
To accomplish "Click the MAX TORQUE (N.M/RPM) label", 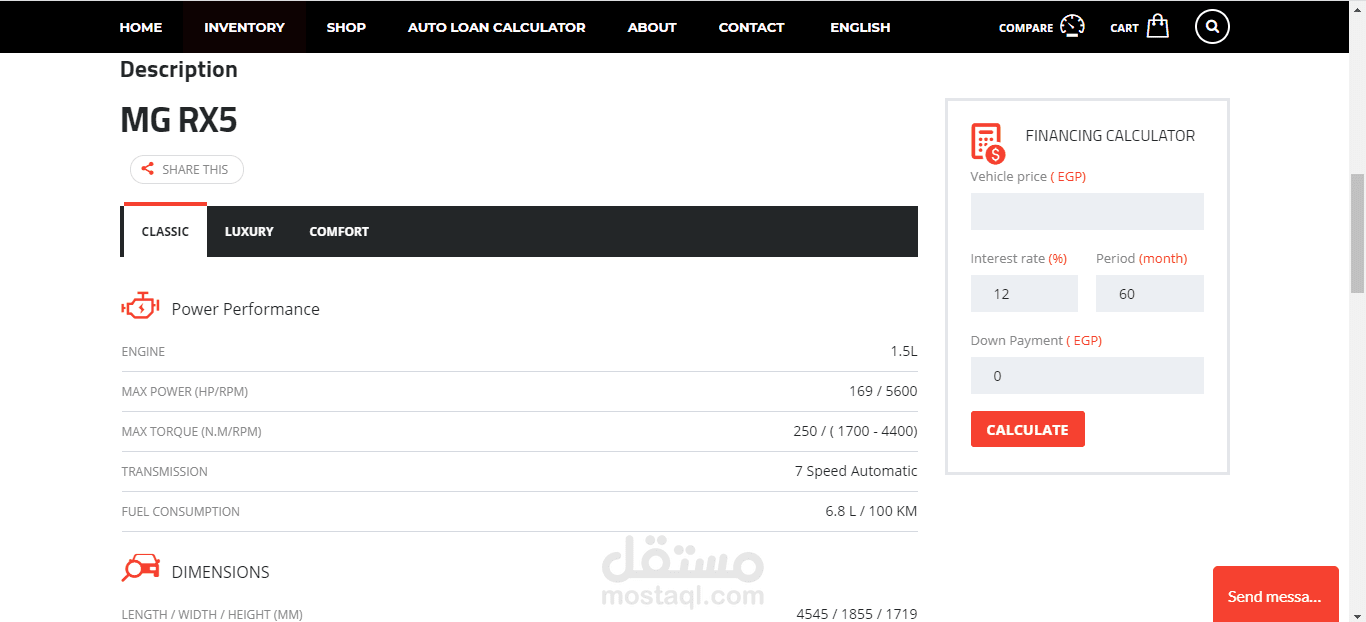I will tap(191, 432).
